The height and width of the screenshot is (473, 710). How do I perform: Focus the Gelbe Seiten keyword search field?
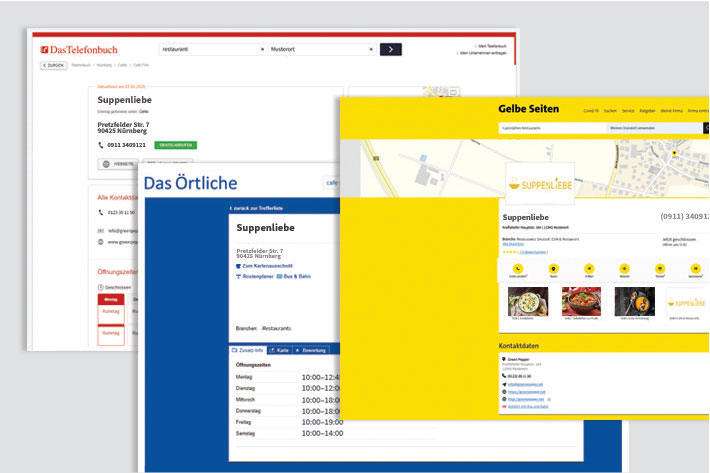tap(552, 128)
